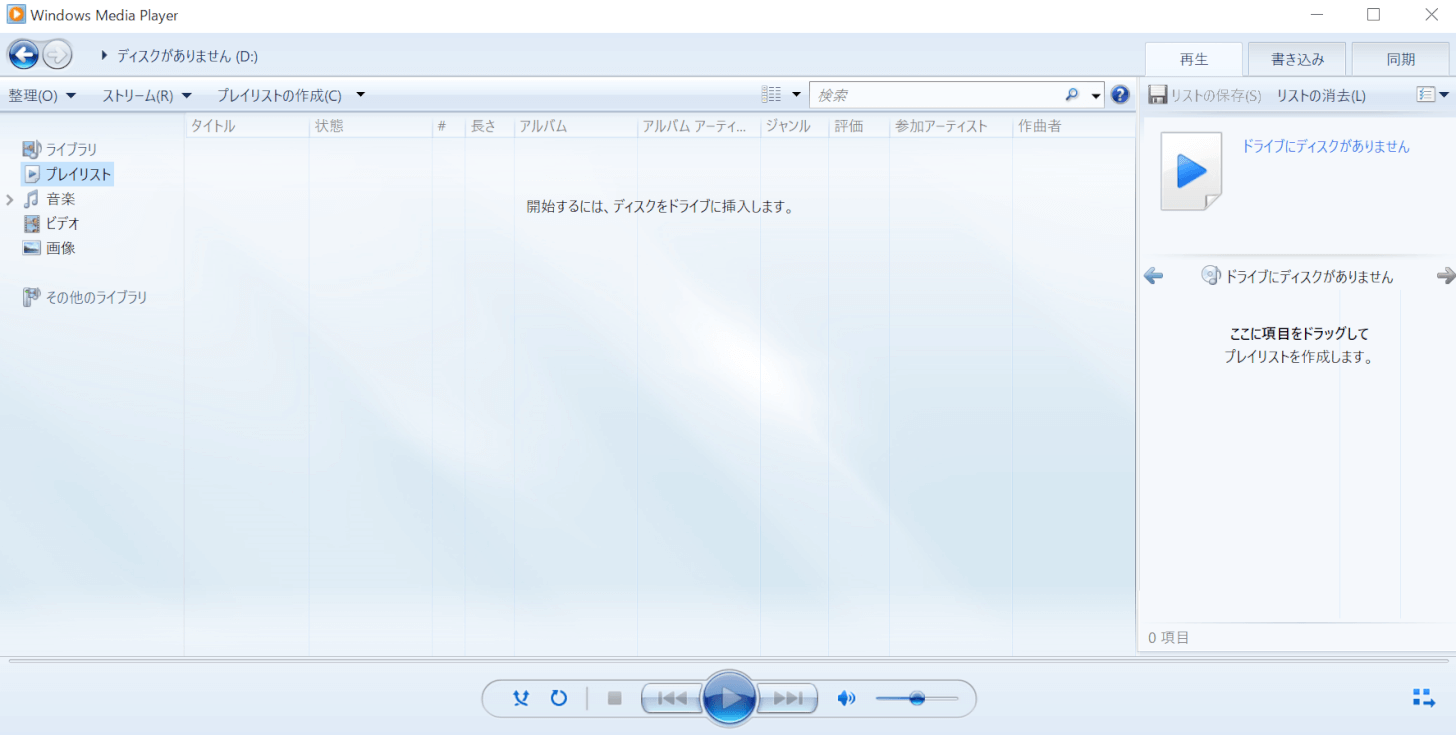Open the view options grid icon
This screenshot has width=1456, height=735.
pos(771,95)
